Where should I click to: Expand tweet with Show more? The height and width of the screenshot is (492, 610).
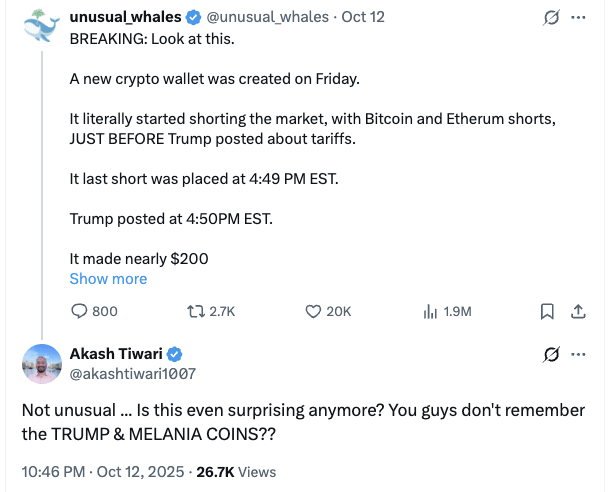[108, 279]
